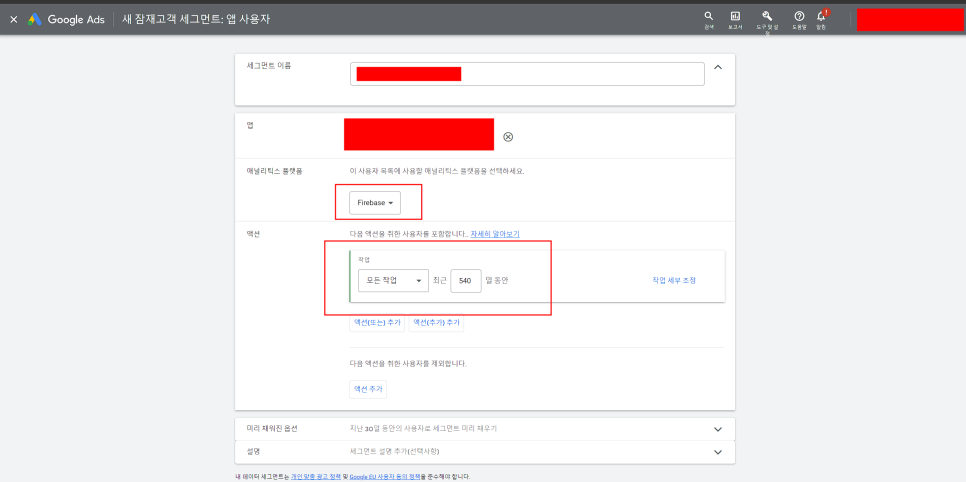966x482 pixels.
Task: Expand the 미리 채워진 옵션 section
Action: coord(717,429)
